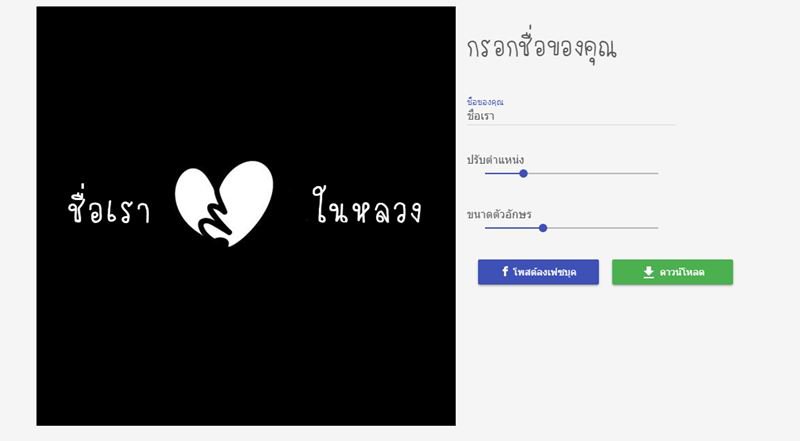Click the Facebook logo icon on the blue button

[505, 272]
